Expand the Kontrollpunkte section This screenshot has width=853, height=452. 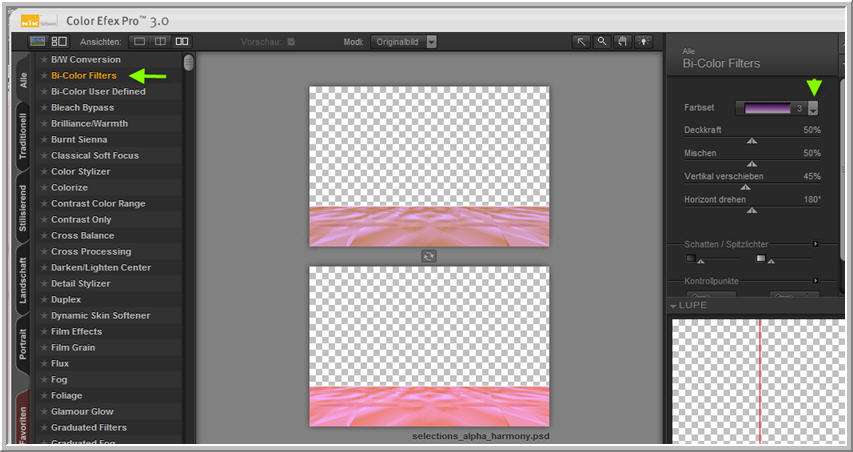pos(815,281)
